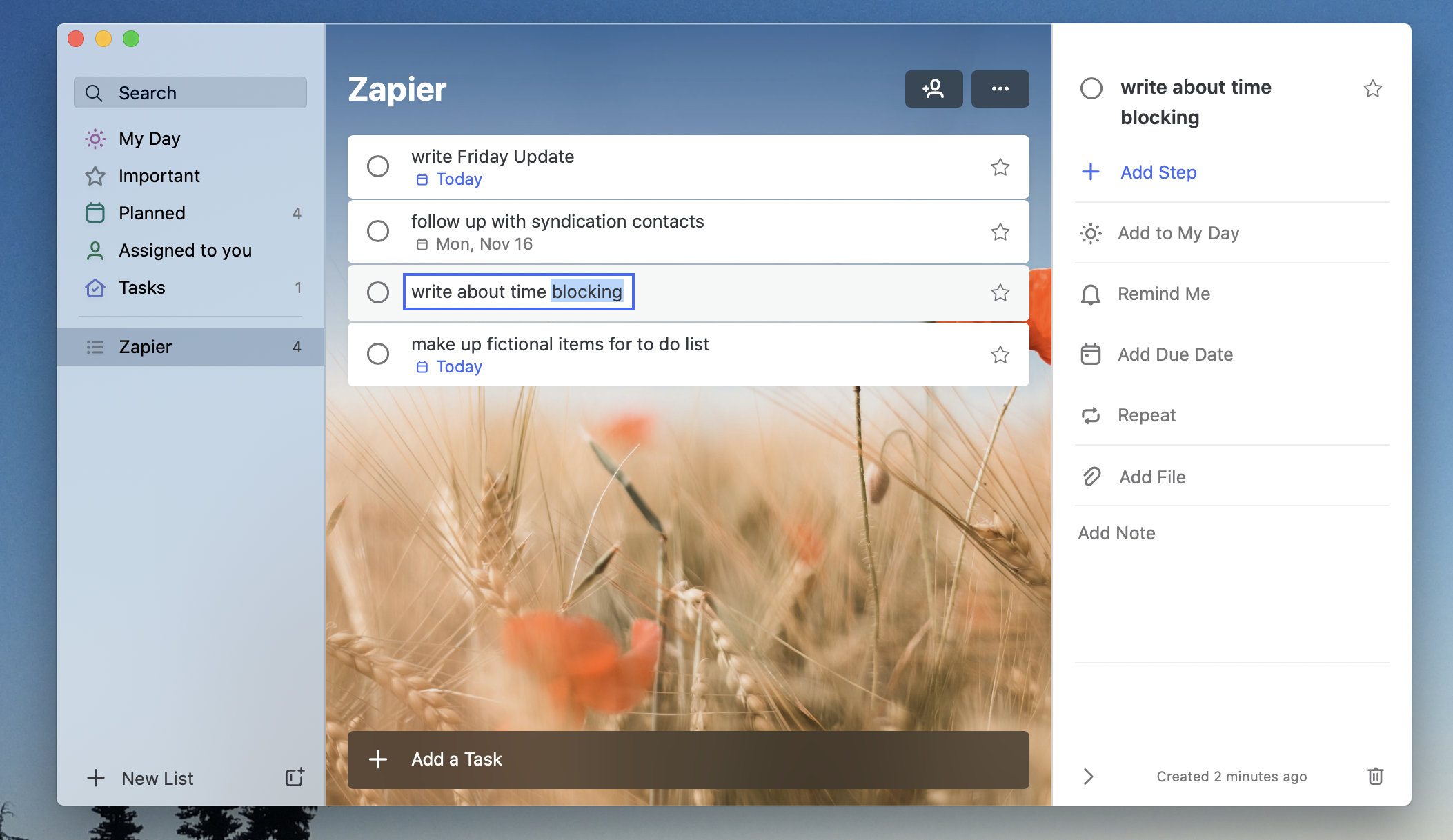The height and width of the screenshot is (840, 1453).
Task: Click the Add Step plus icon in task detail
Action: tap(1090, 170)
